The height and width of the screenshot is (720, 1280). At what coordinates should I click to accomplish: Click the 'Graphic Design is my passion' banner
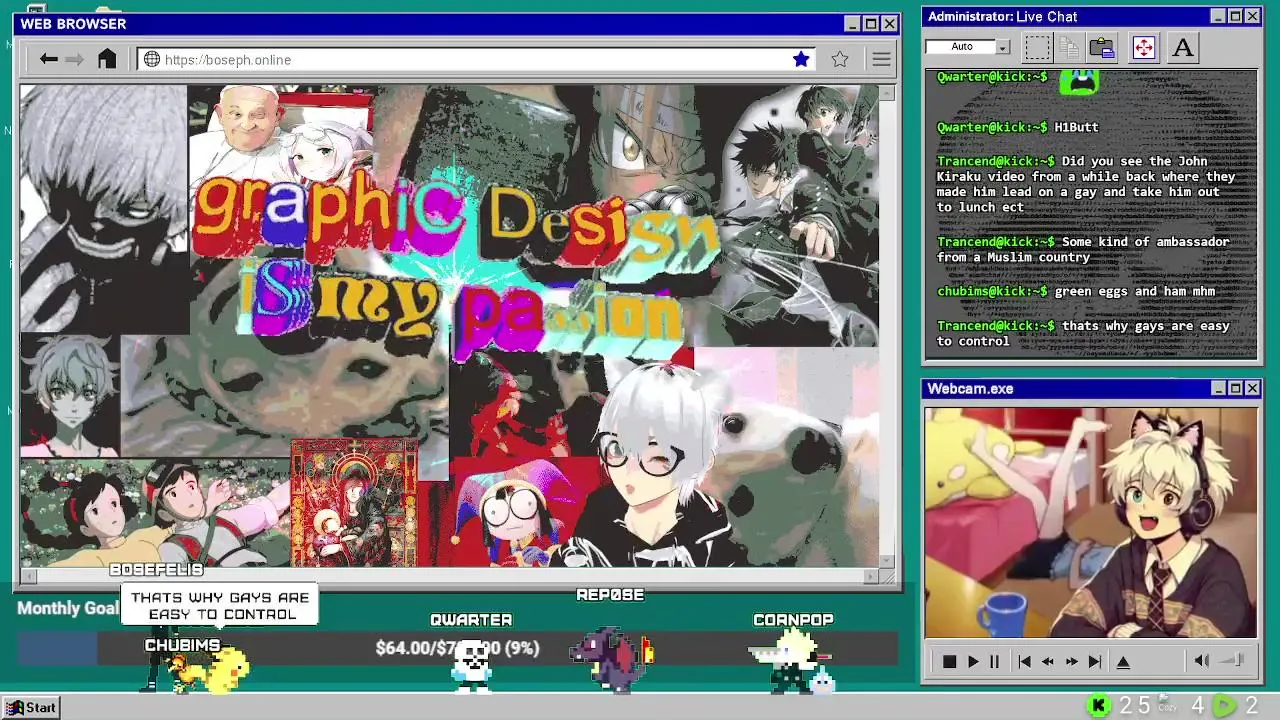coord(458,262)
